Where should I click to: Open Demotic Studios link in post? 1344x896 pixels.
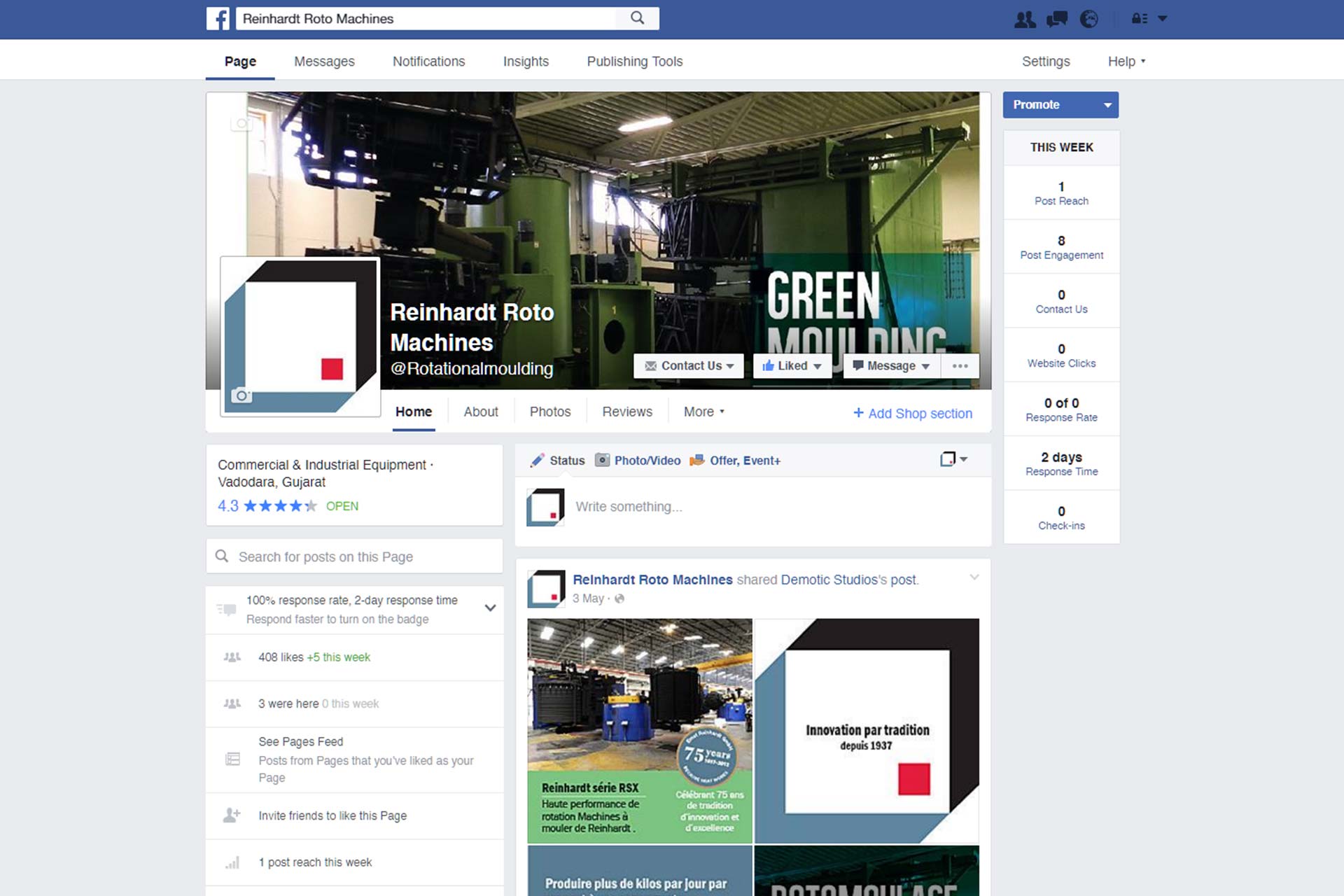click(829, 580)
